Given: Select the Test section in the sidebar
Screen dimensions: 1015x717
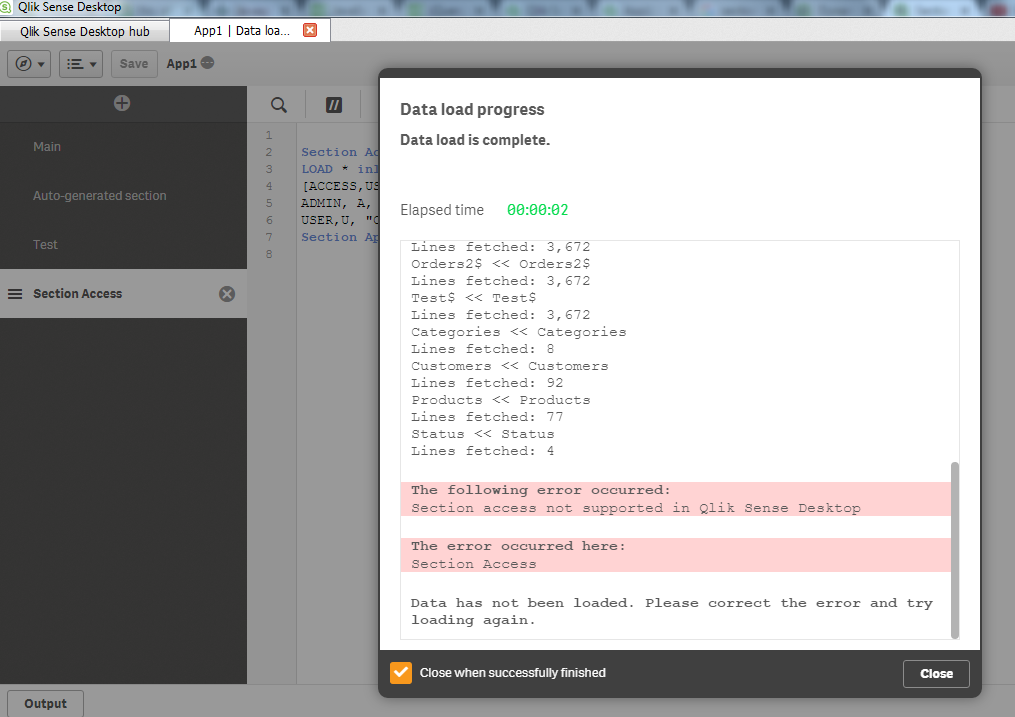Looking at the screenshot, I should click(x=45, y=244).
